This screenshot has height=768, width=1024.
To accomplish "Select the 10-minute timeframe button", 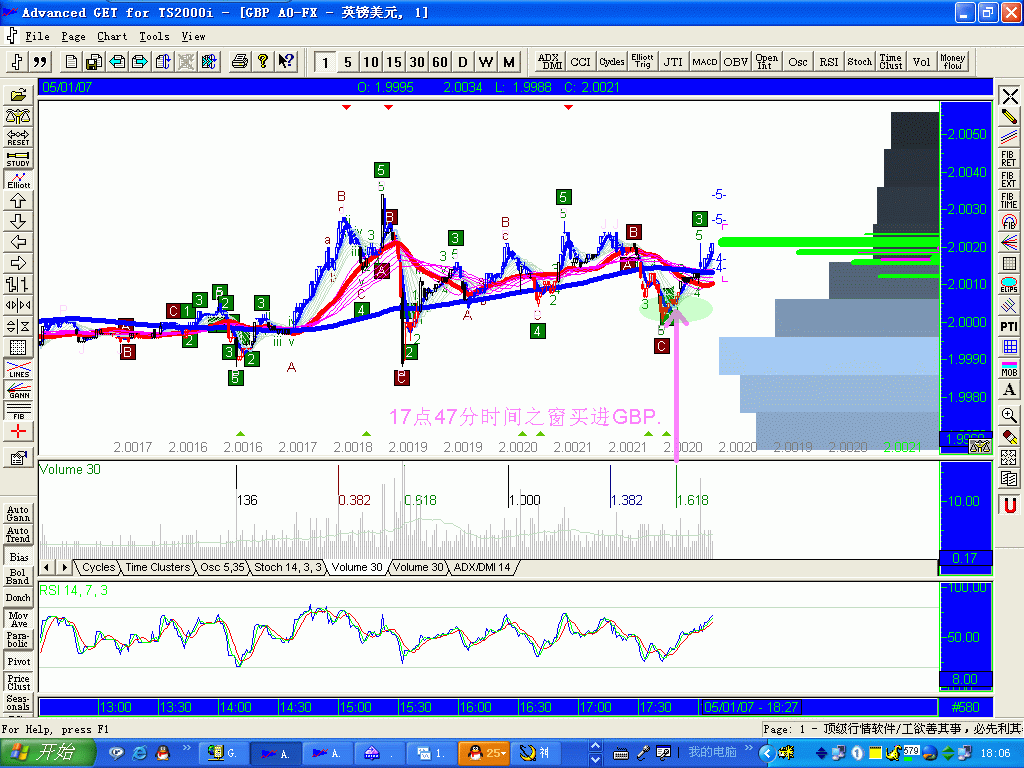I will (x=370, y=62).
